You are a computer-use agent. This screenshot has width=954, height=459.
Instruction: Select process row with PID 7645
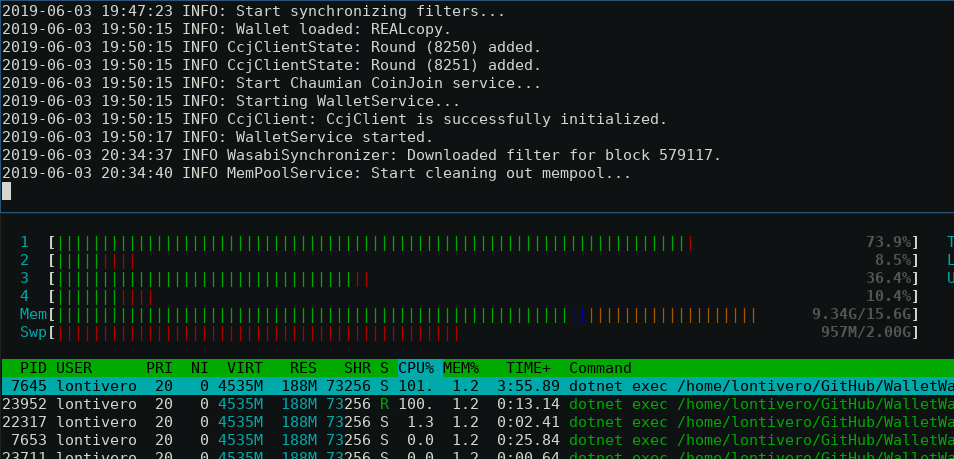click(477, 387)
